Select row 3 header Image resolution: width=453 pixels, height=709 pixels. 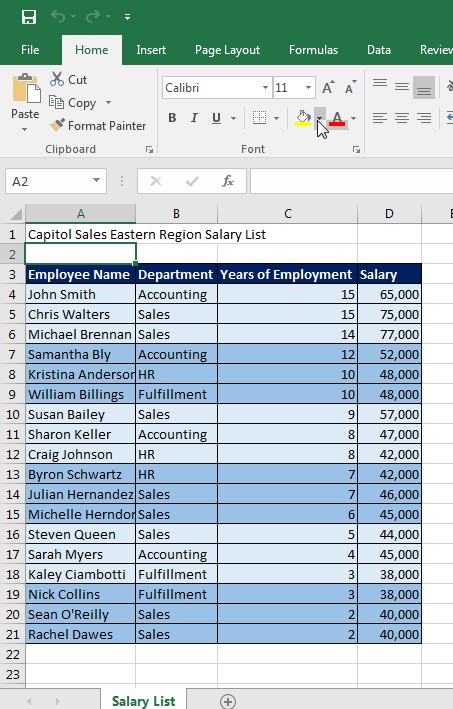click(x=12, y=274)
